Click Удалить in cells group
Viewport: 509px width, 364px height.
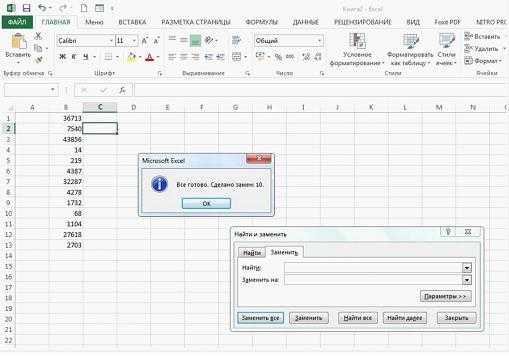[x=481, y=49]
